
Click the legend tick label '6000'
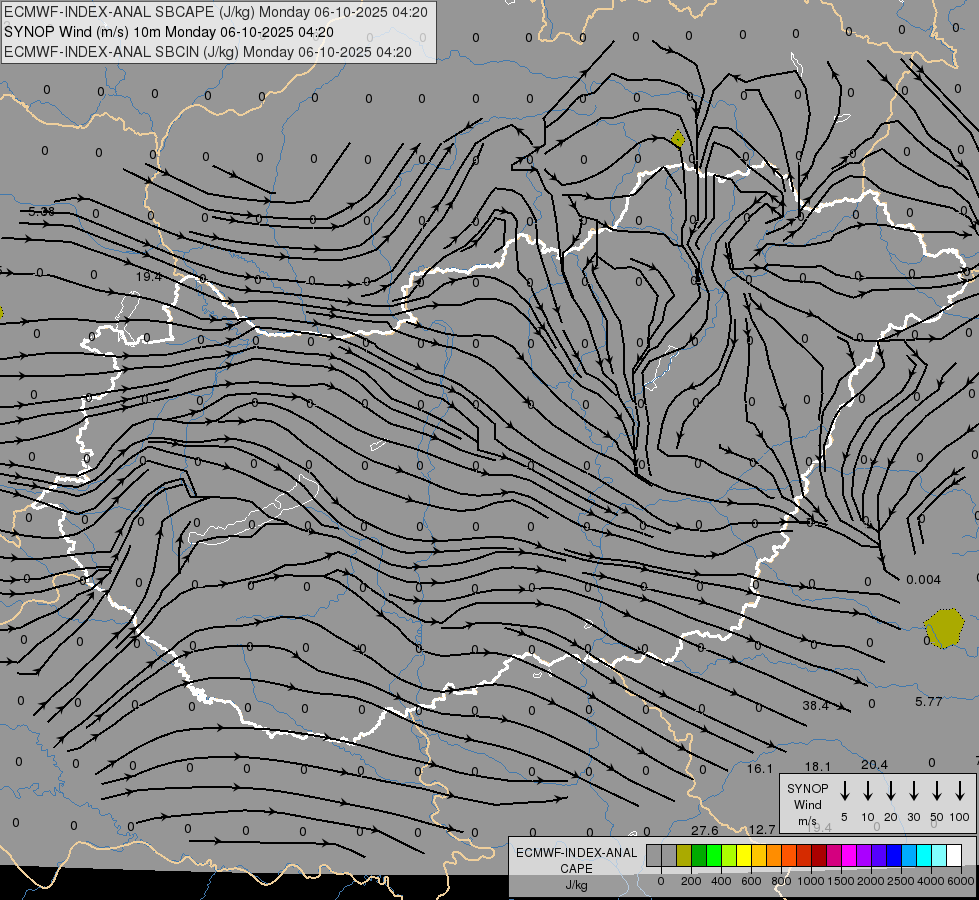pos(961,881)
